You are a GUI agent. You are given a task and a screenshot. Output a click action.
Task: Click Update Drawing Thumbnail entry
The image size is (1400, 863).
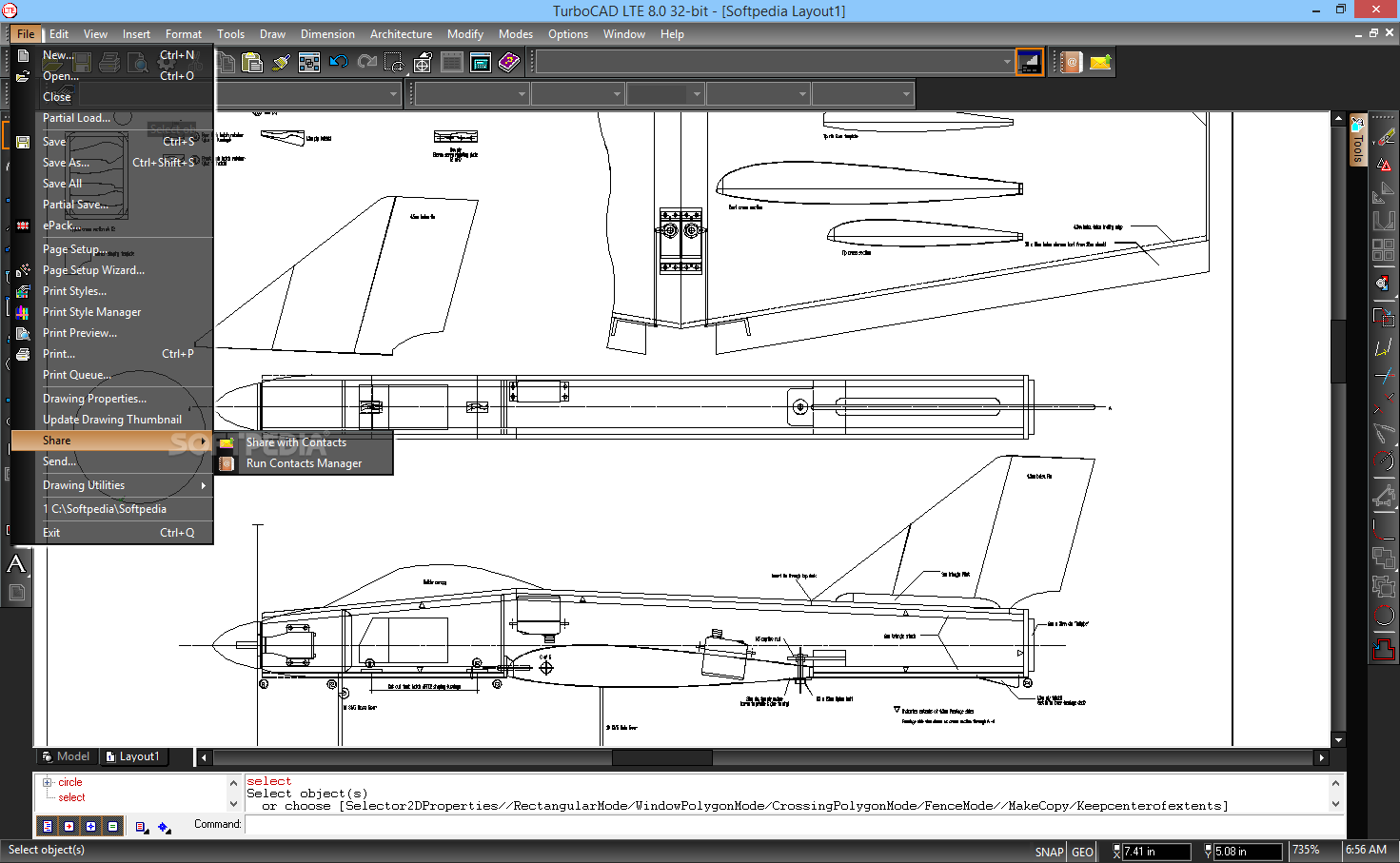[x=112, y=420]
